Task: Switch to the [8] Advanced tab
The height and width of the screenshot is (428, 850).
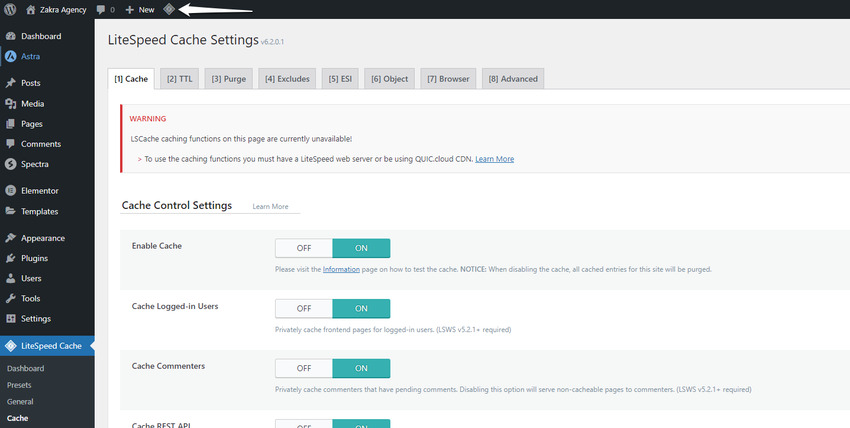Action: (514, 78)
